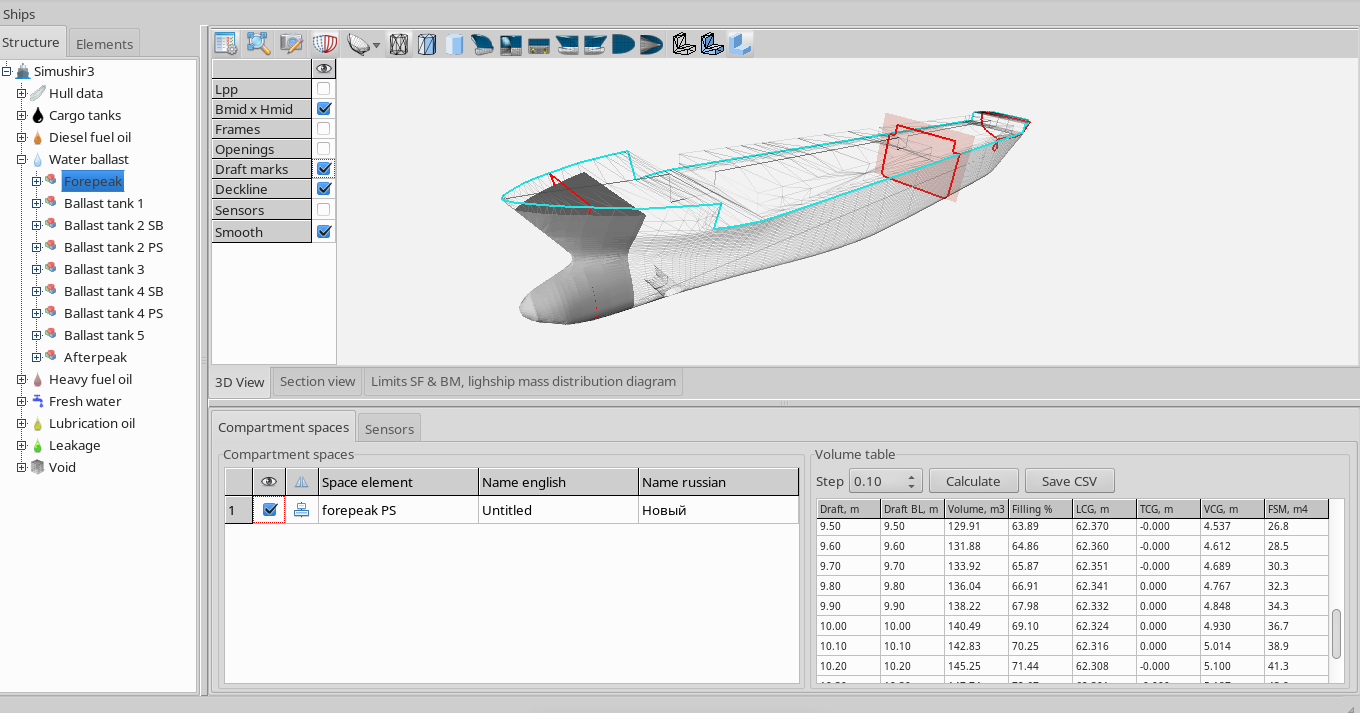The height and width of the screenshot is (713, 1360).
Task: Expand the Hull data tree node
Action: (x=21, y=93)
